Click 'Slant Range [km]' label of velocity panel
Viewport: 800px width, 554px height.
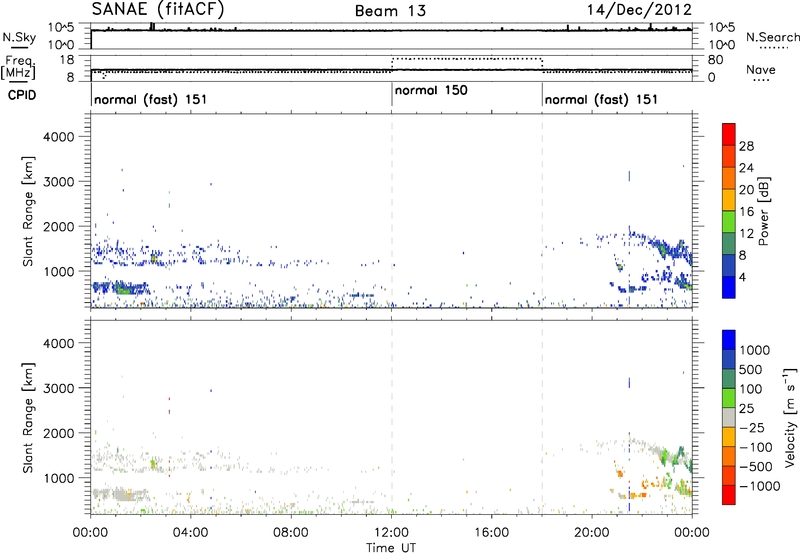pyautogui.click(x=28, y=417)
